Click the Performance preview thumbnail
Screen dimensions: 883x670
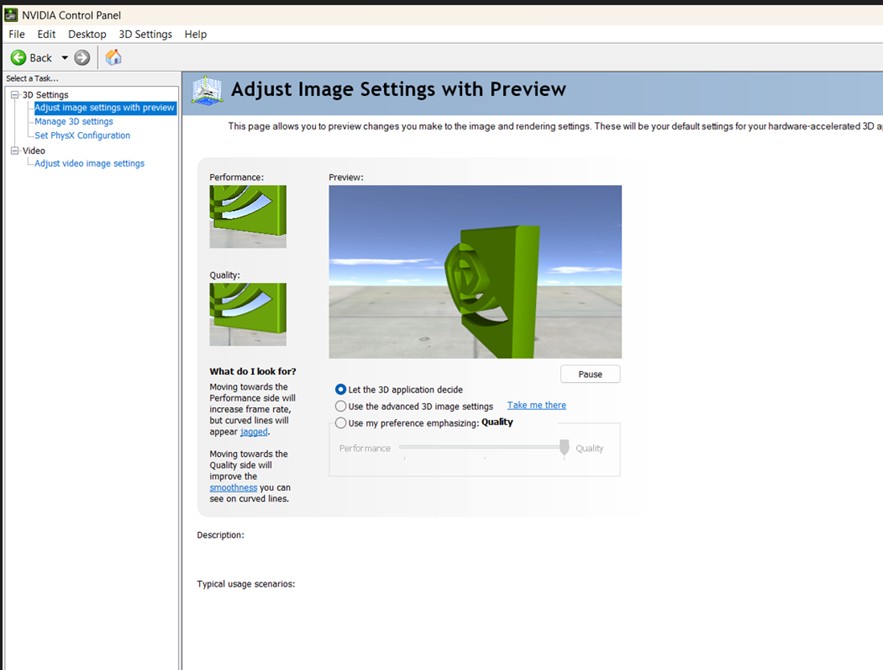247,216
